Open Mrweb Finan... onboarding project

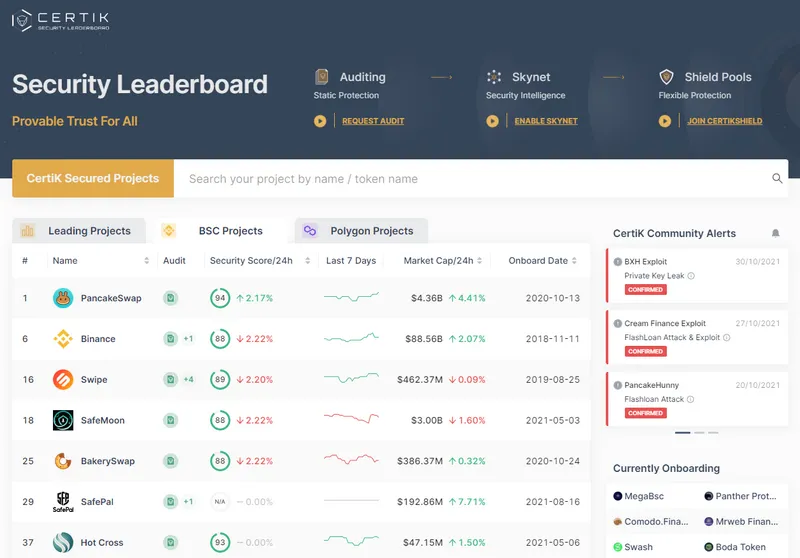741,522
